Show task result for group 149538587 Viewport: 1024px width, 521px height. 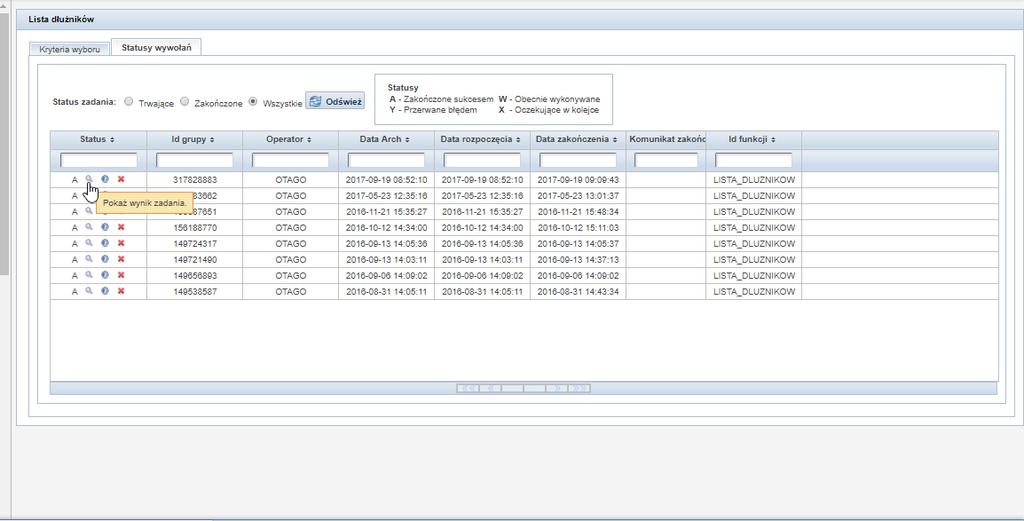[x=89, y=291]
